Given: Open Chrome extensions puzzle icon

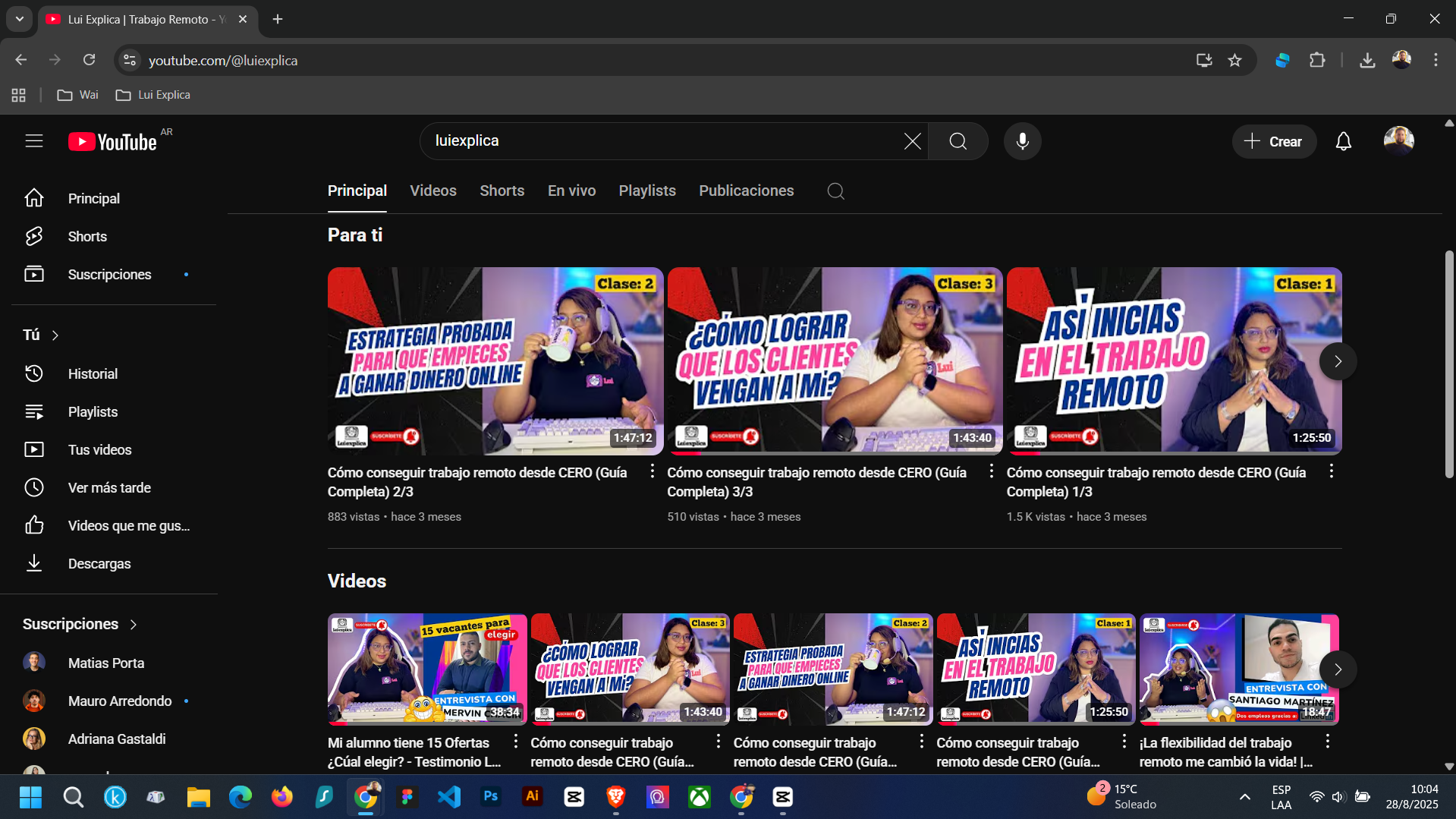Looking at the screenshot, I should 1317,60.
